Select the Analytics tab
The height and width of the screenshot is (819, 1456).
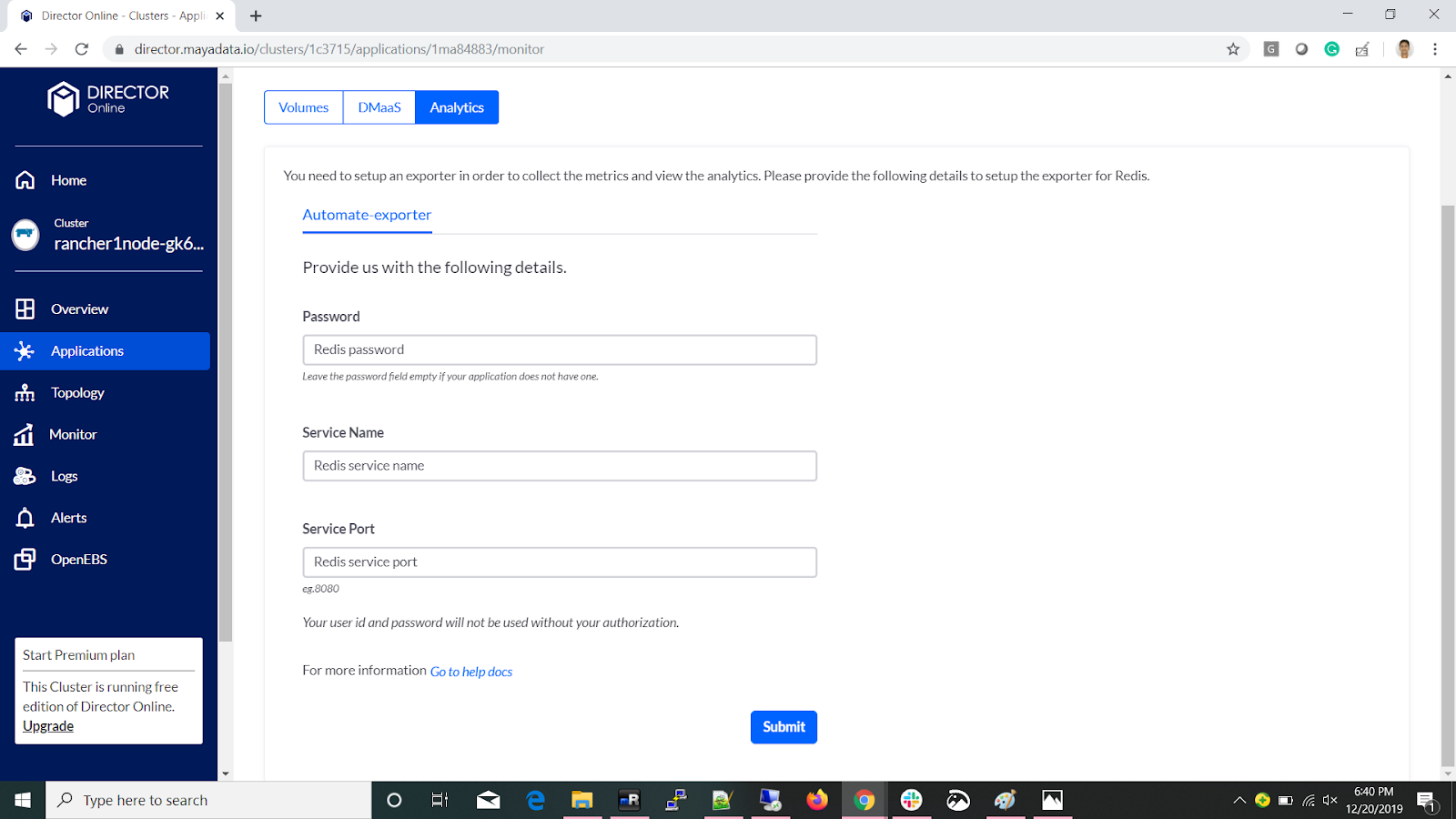(x=457, y=107)
